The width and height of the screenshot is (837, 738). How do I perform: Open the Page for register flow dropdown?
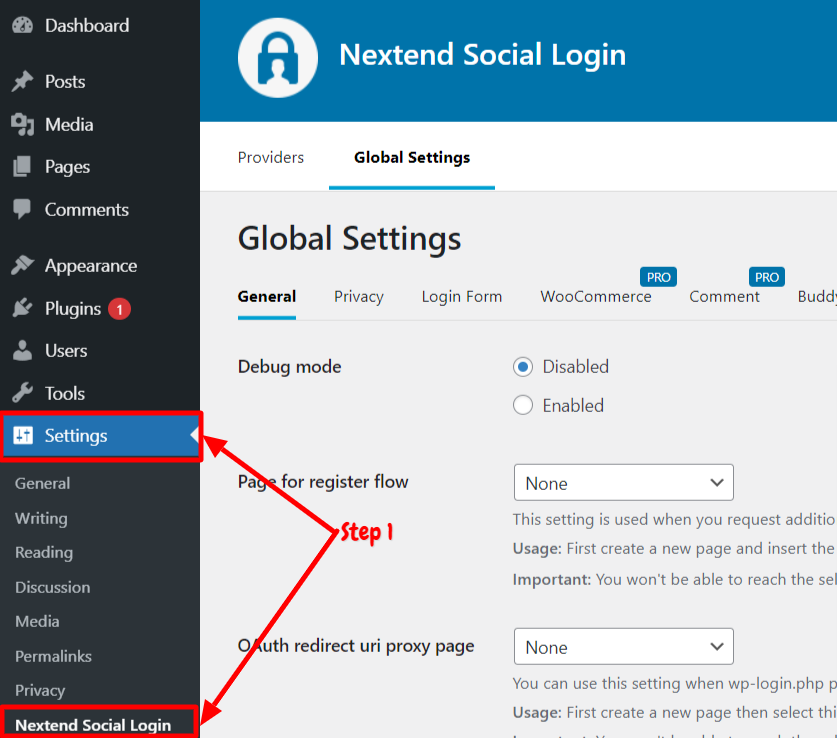click(x=623, y=483)
